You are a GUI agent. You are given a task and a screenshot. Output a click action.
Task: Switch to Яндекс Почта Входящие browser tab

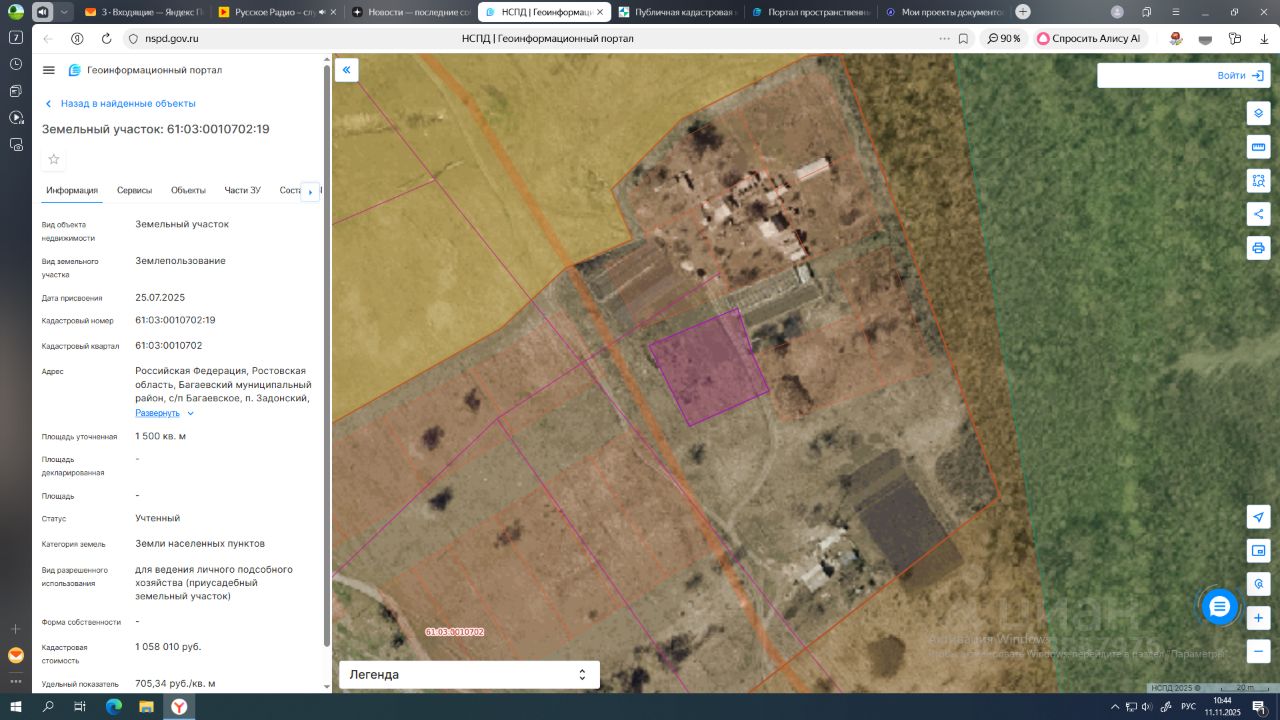143,12
